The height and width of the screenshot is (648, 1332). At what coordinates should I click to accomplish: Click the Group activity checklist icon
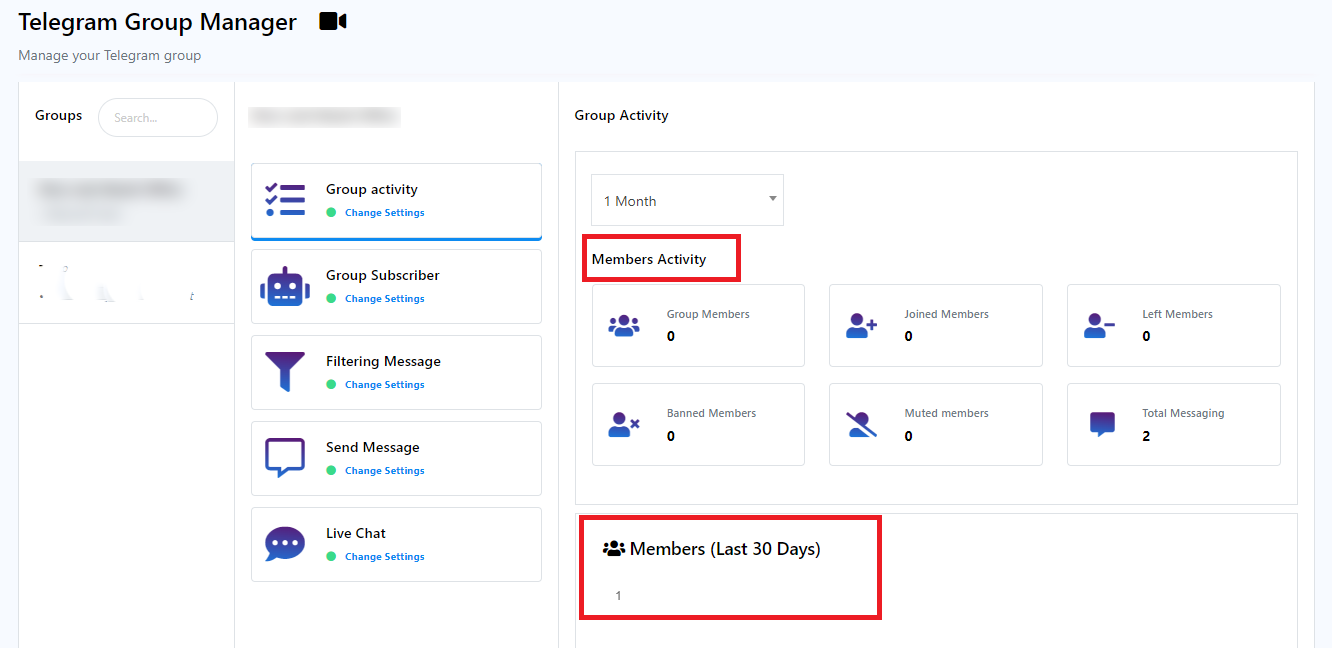point(285,200)
